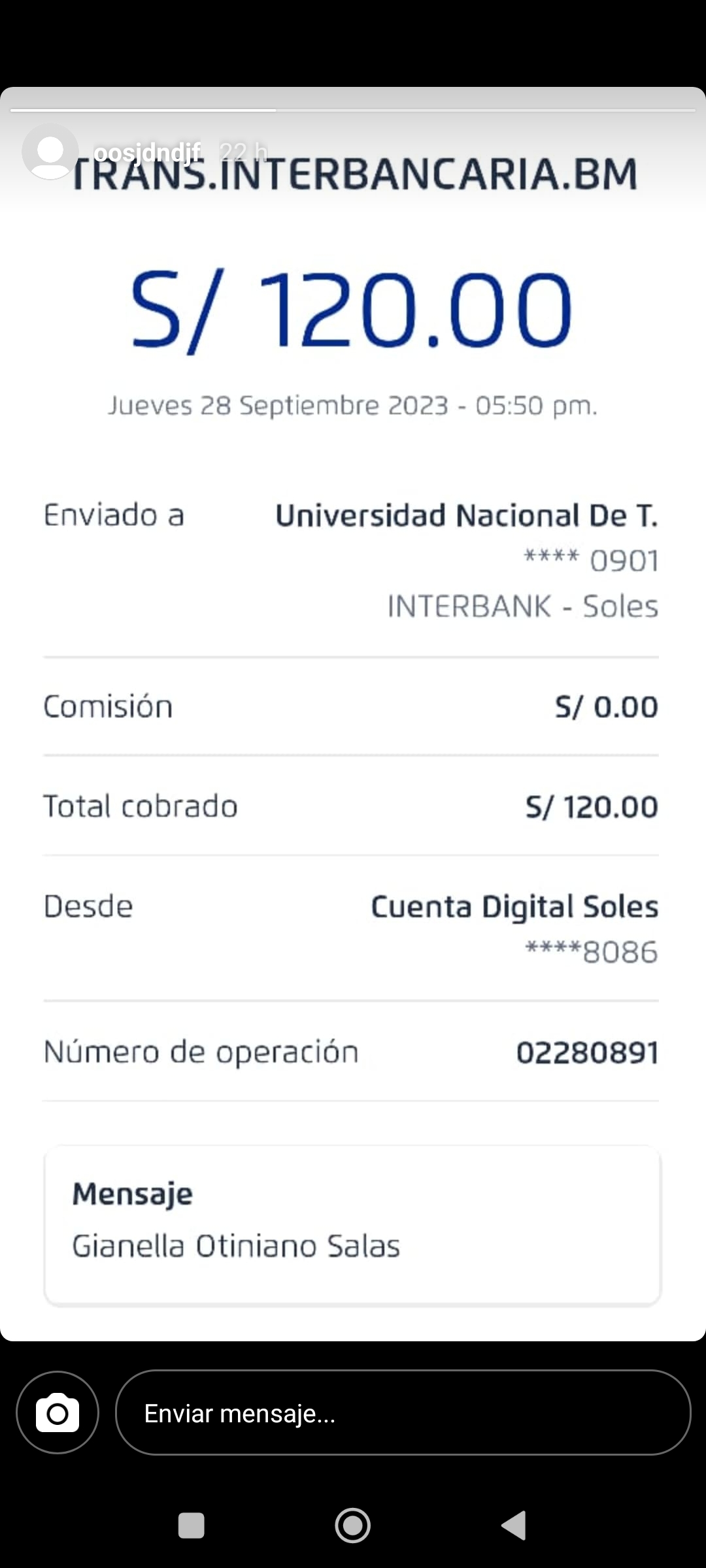
Task: Open the oosjdndjf username link
Action: 147,153
